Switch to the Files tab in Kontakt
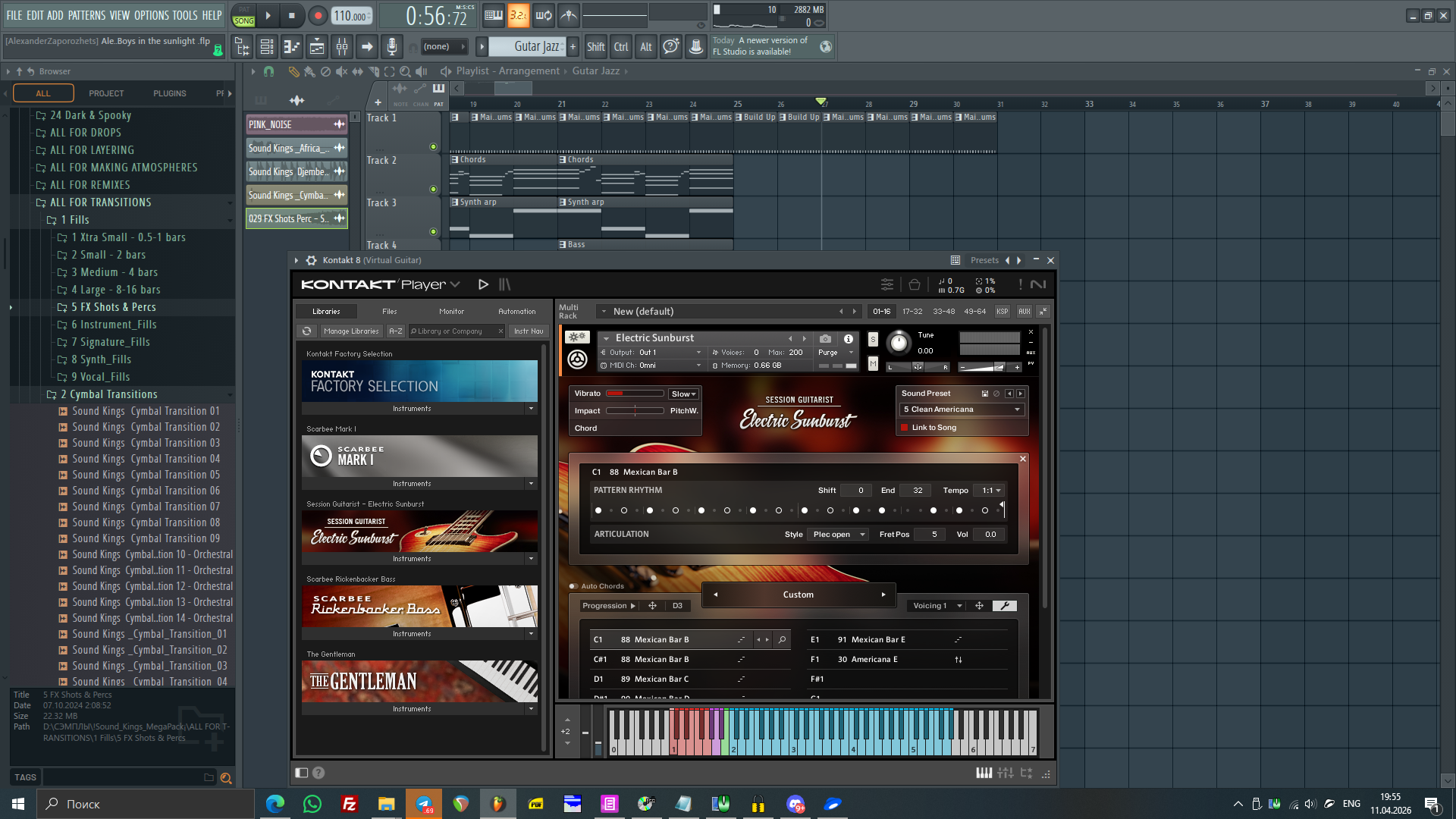Screen dimensions: 1456x819 389,312
